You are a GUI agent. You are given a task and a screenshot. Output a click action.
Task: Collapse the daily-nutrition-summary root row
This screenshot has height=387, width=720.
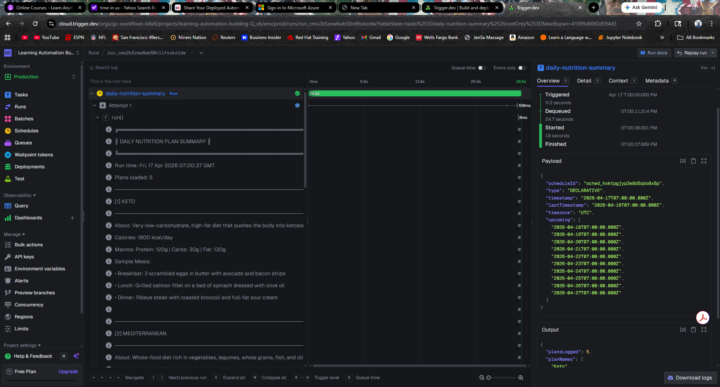[x=91, y=93]
